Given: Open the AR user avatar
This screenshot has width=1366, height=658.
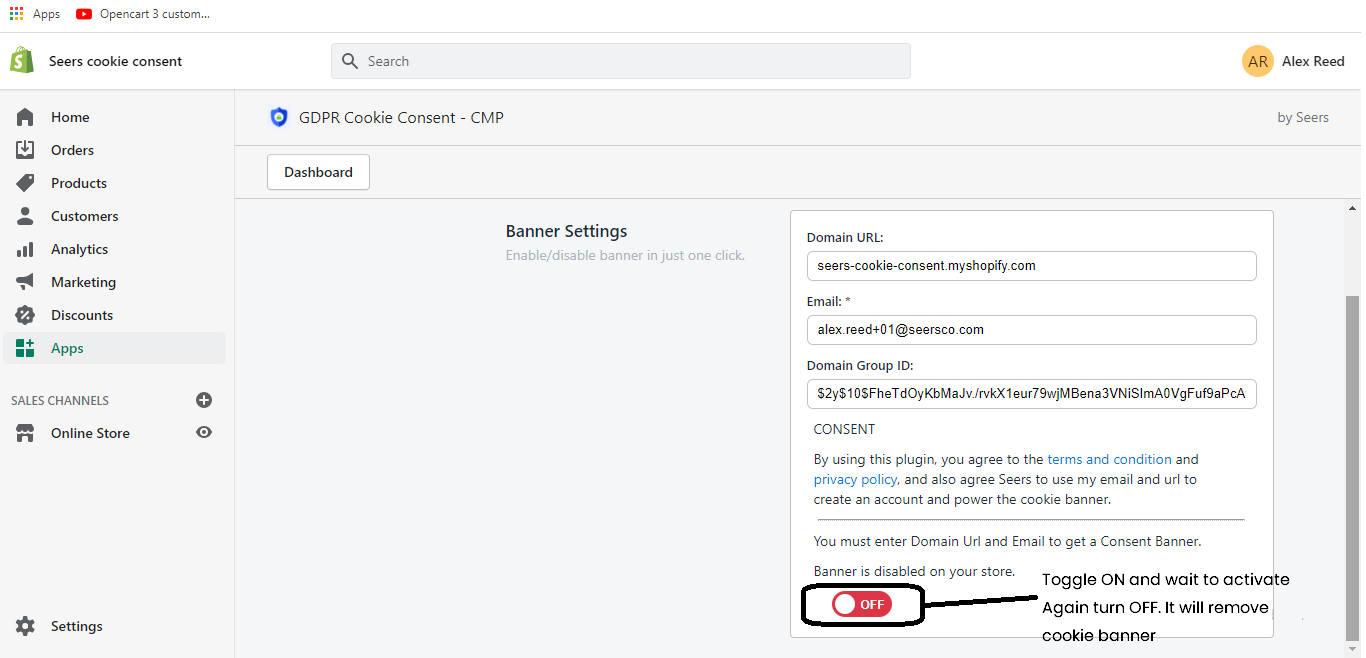Looking at the screenshot, I should [x=1258, y=61].
